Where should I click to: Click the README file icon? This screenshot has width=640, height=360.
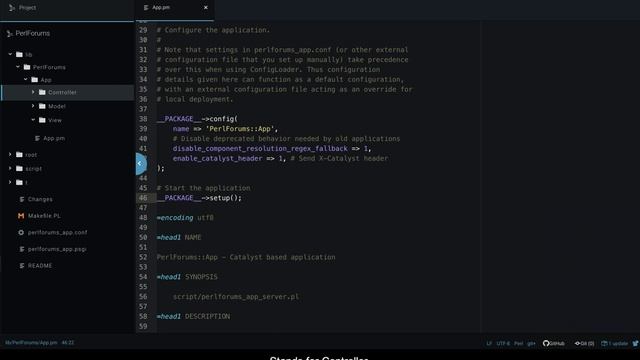point(22,266)
